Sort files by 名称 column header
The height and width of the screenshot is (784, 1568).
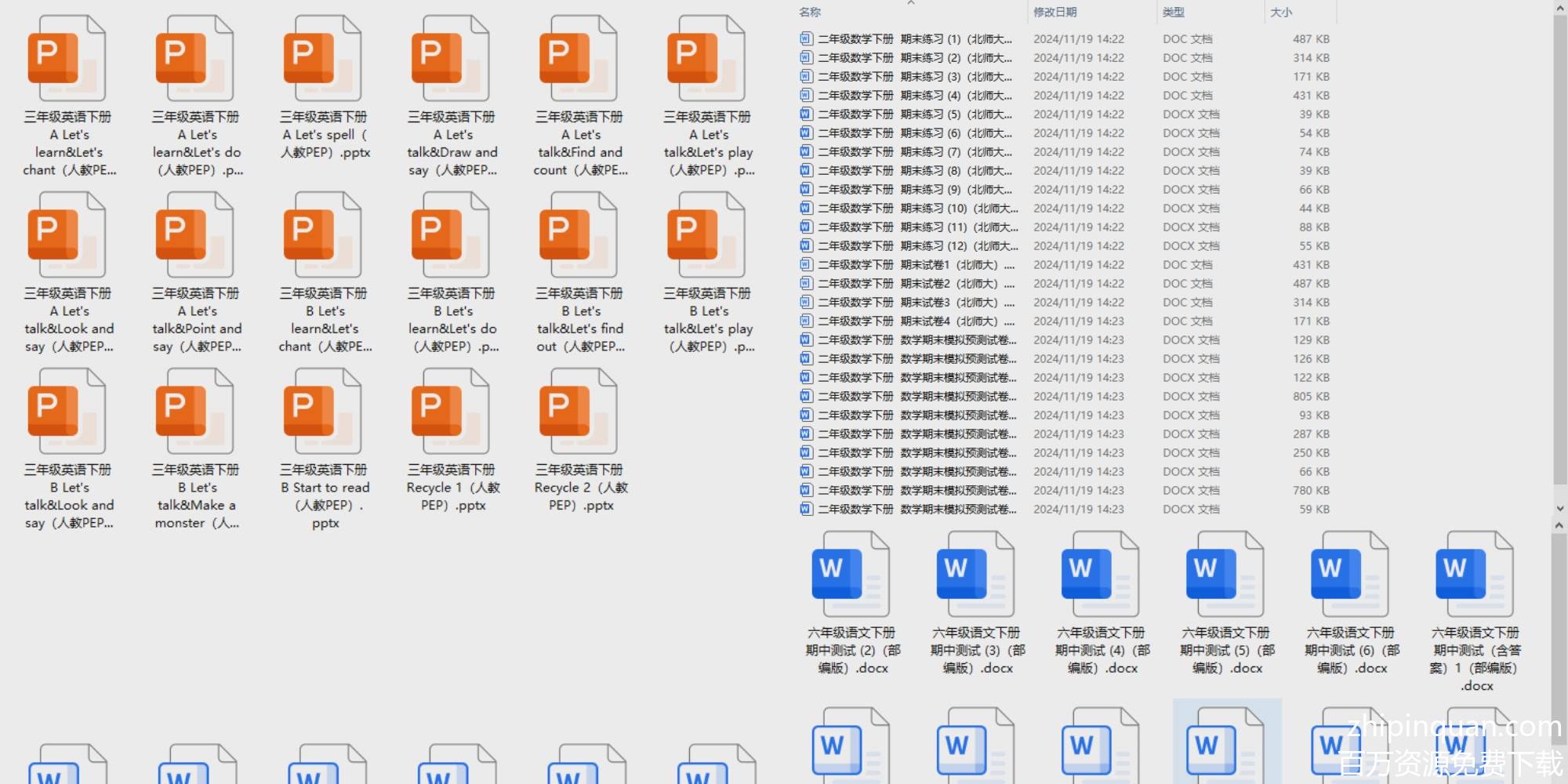811,13
